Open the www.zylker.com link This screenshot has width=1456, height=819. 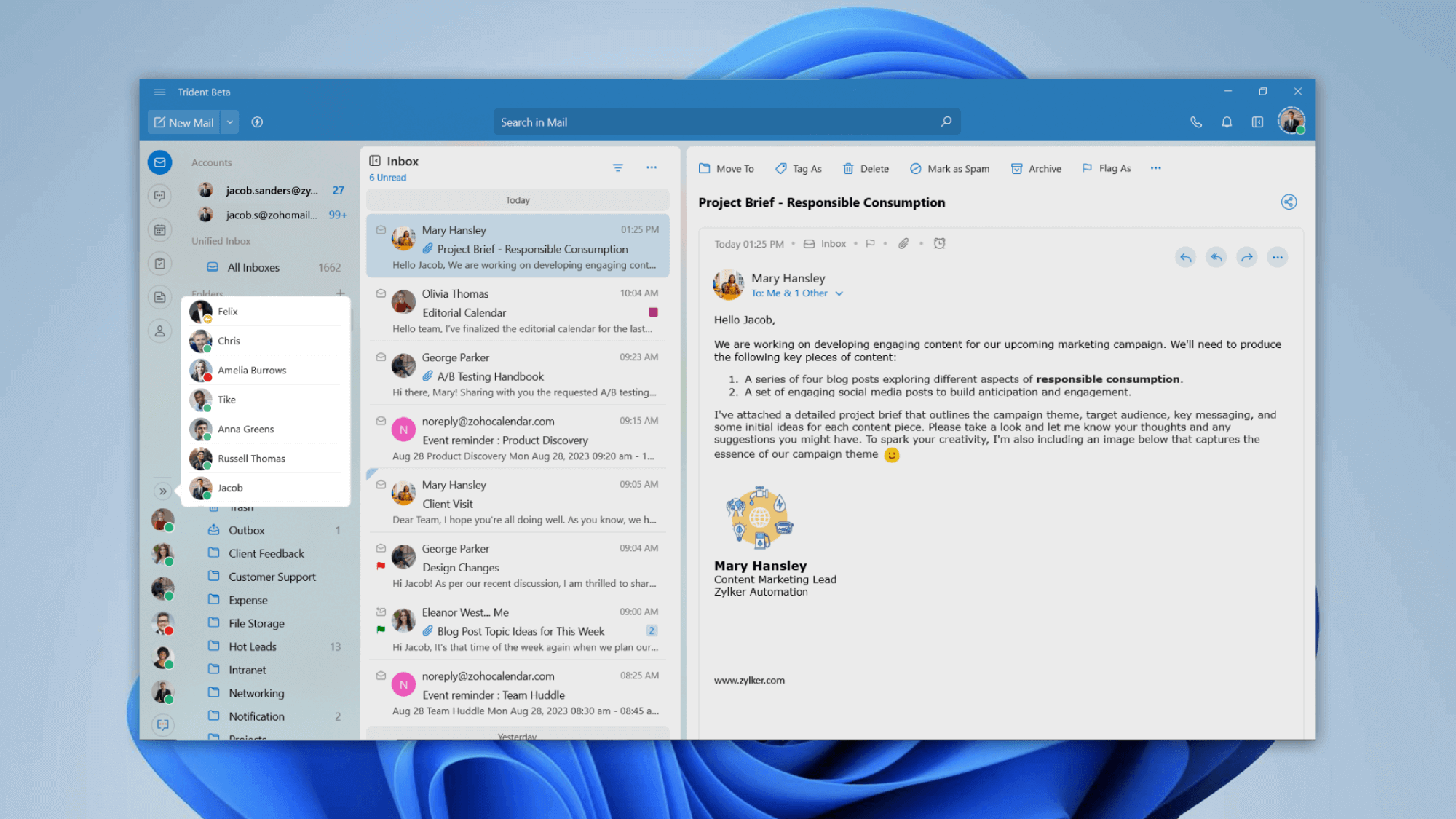click(749, 681)
